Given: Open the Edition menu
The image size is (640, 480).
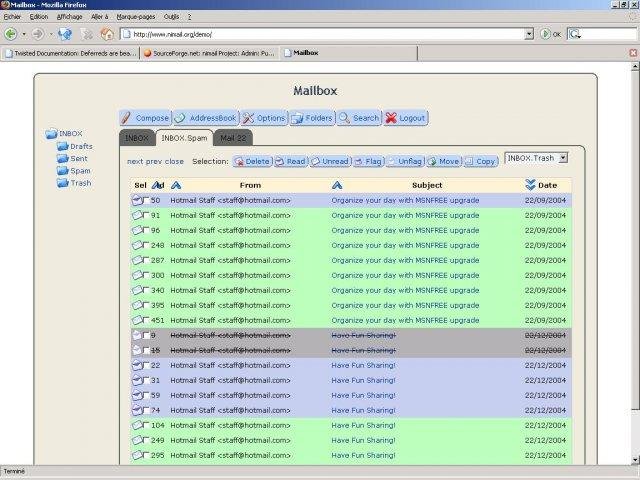Looking at the screenshot, I should pos(39,17).
